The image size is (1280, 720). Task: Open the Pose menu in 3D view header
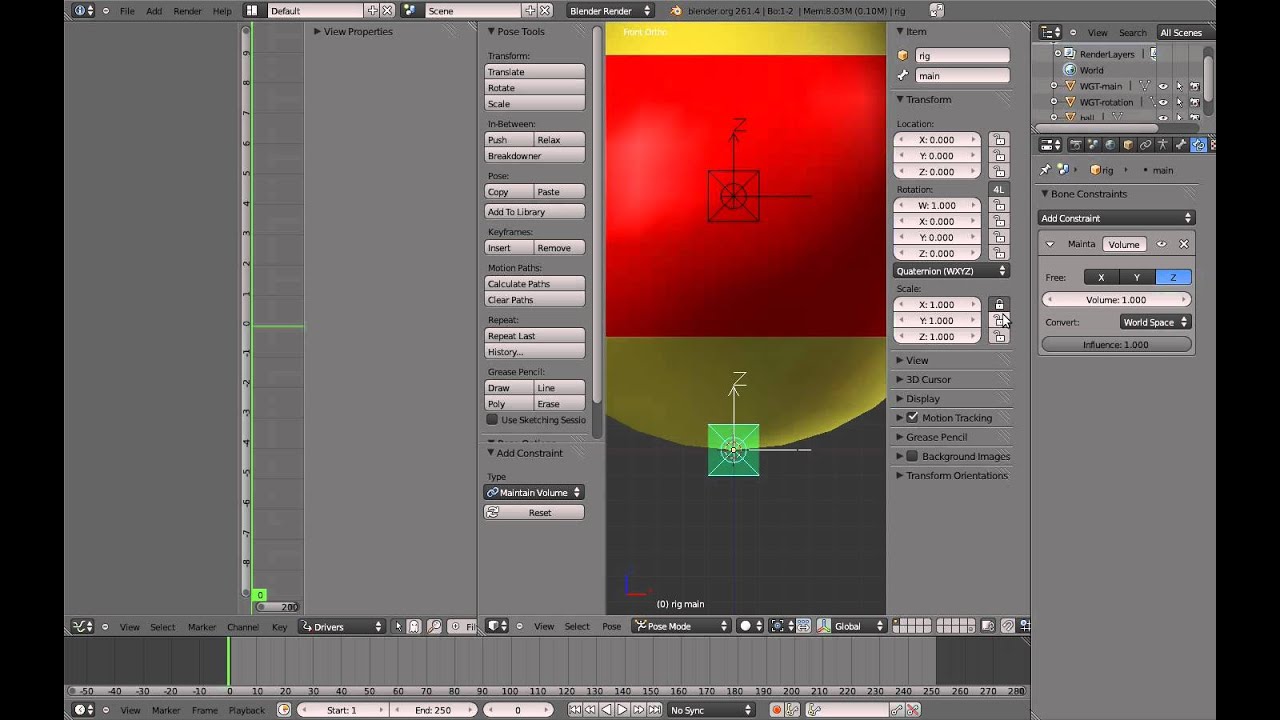point(611,626)
